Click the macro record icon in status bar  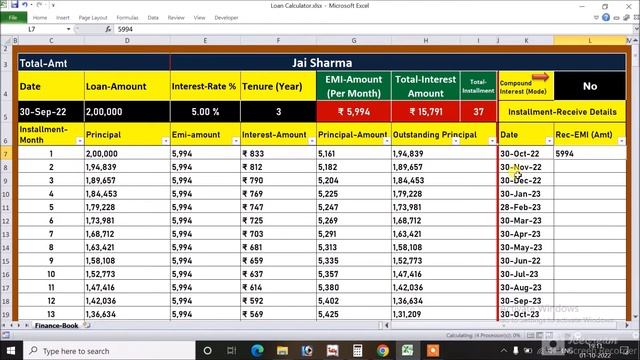pyautogui.click(x=6, y=336)
